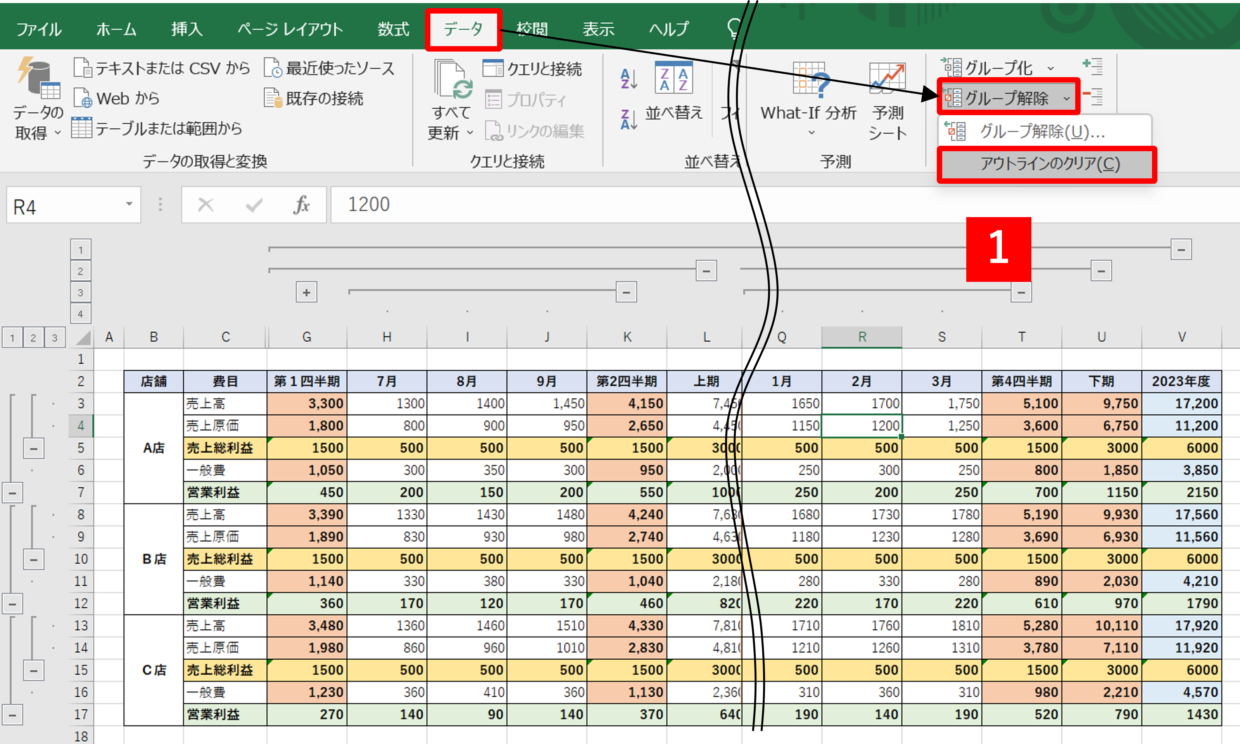This screenshot has height=744, width=1240.
Task: Switch to the ホーム ribbon tab
Action: (116, 29)
